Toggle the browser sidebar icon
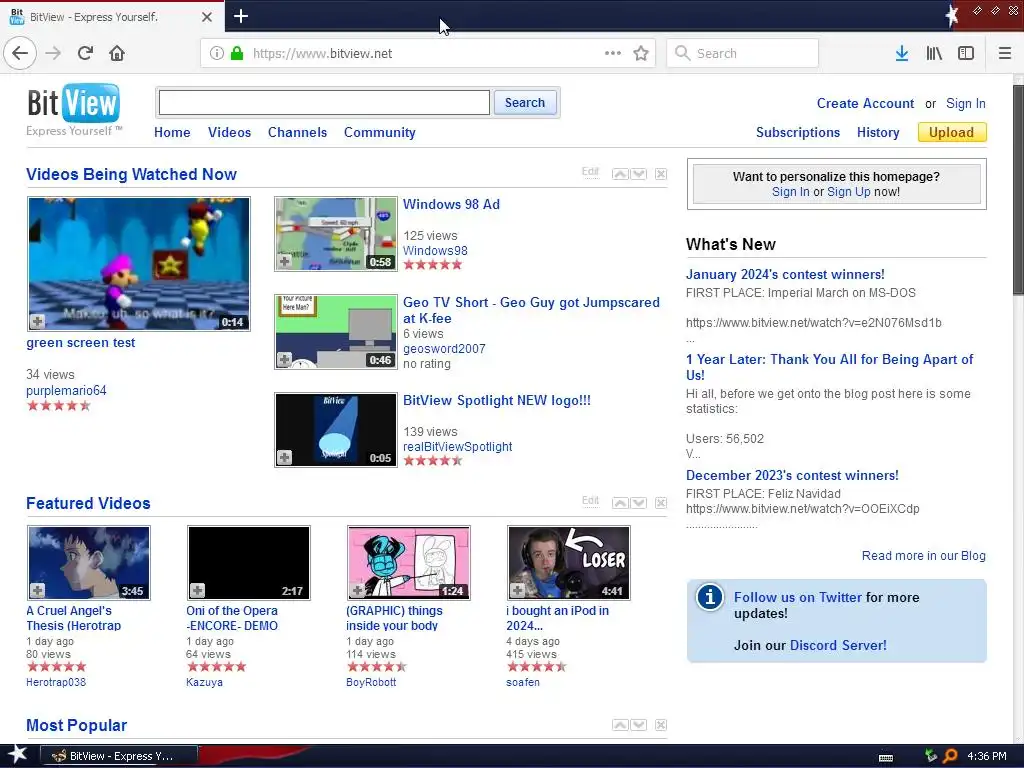This screenshot has height=768, width=1024. click(966, 53)
